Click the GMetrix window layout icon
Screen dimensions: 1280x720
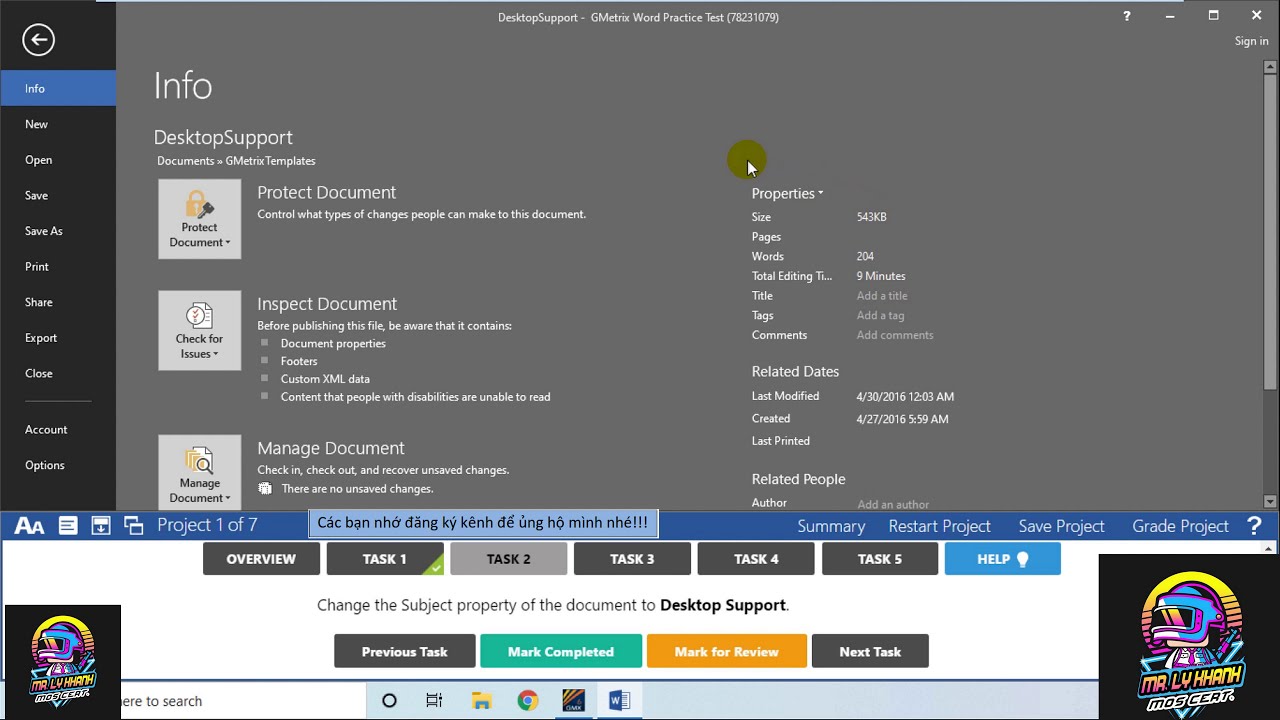[x=134, y=525]
